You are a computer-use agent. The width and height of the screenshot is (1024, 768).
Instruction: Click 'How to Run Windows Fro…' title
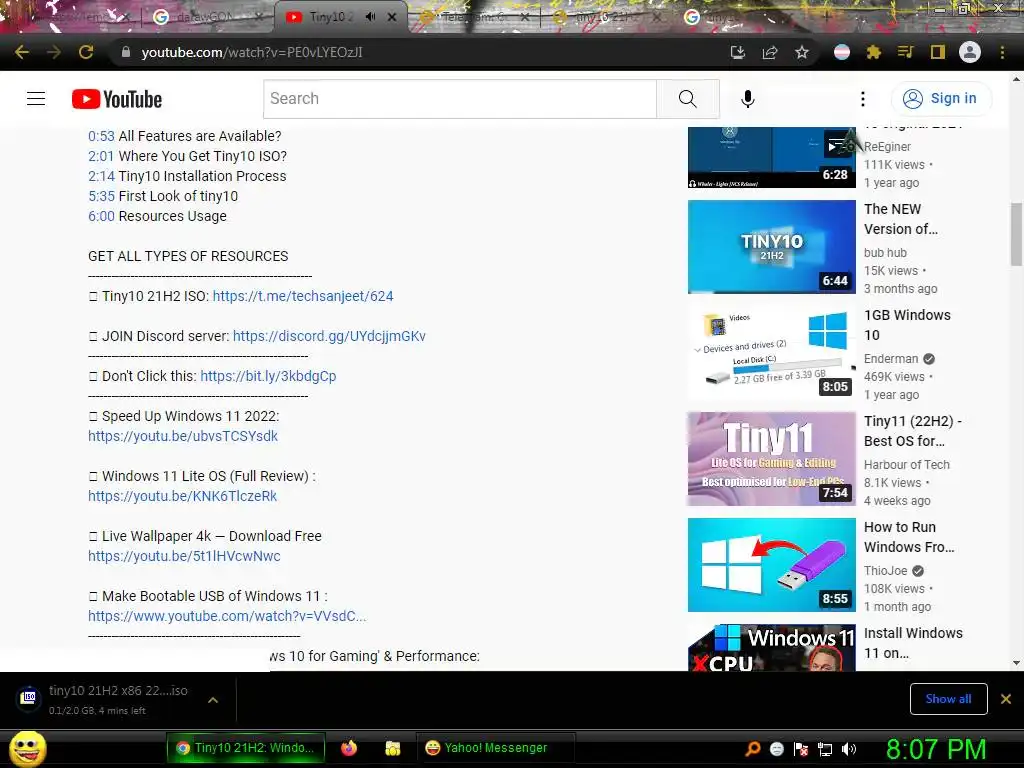(x=909, y=537)
